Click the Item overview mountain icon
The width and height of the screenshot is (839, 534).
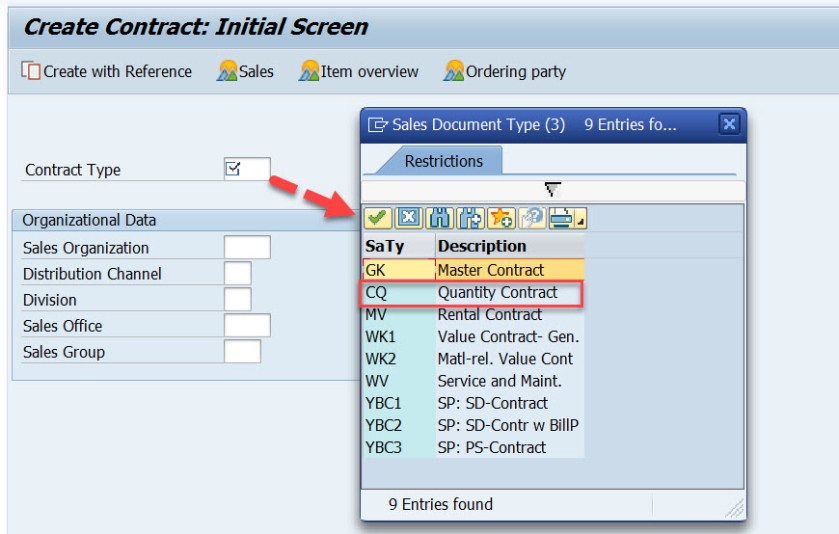pos(309,71)
